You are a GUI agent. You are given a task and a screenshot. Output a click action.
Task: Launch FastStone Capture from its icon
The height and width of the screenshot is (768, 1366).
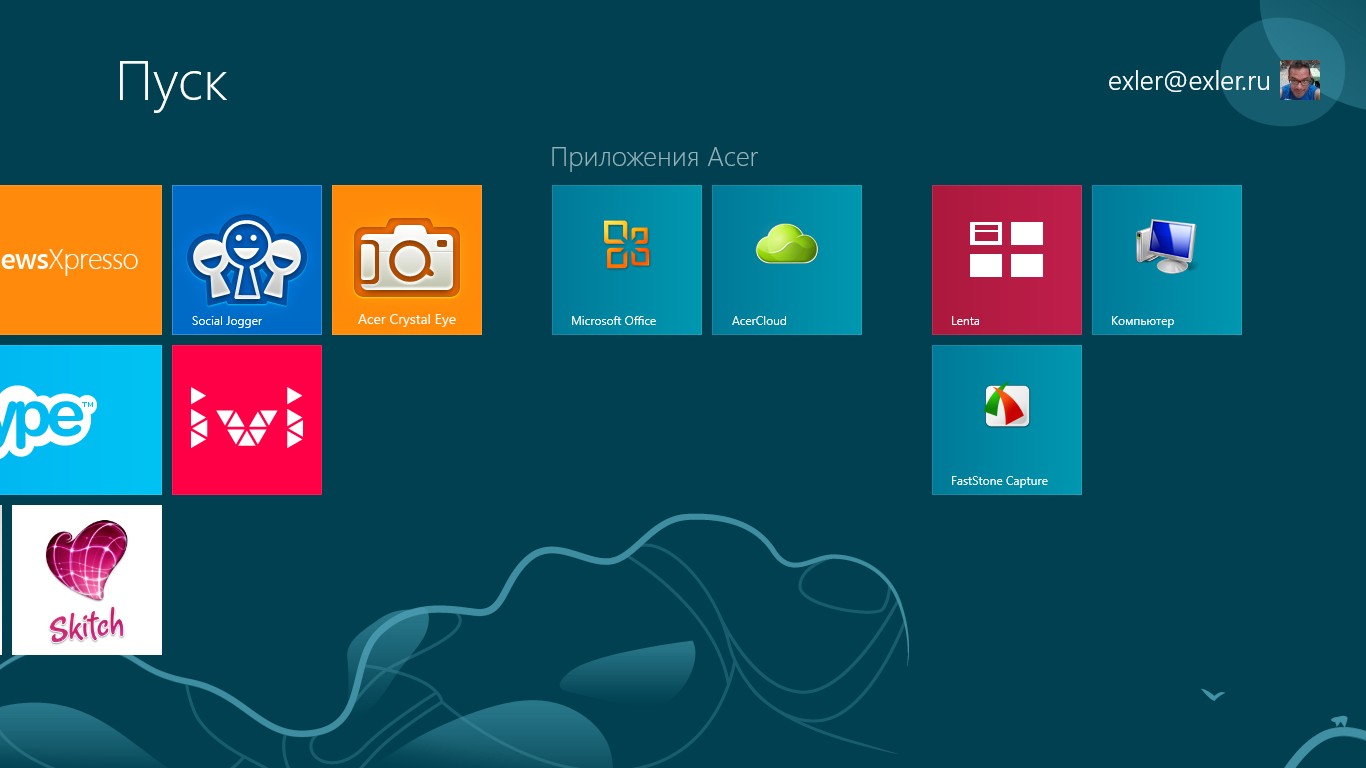point(1007,406)
